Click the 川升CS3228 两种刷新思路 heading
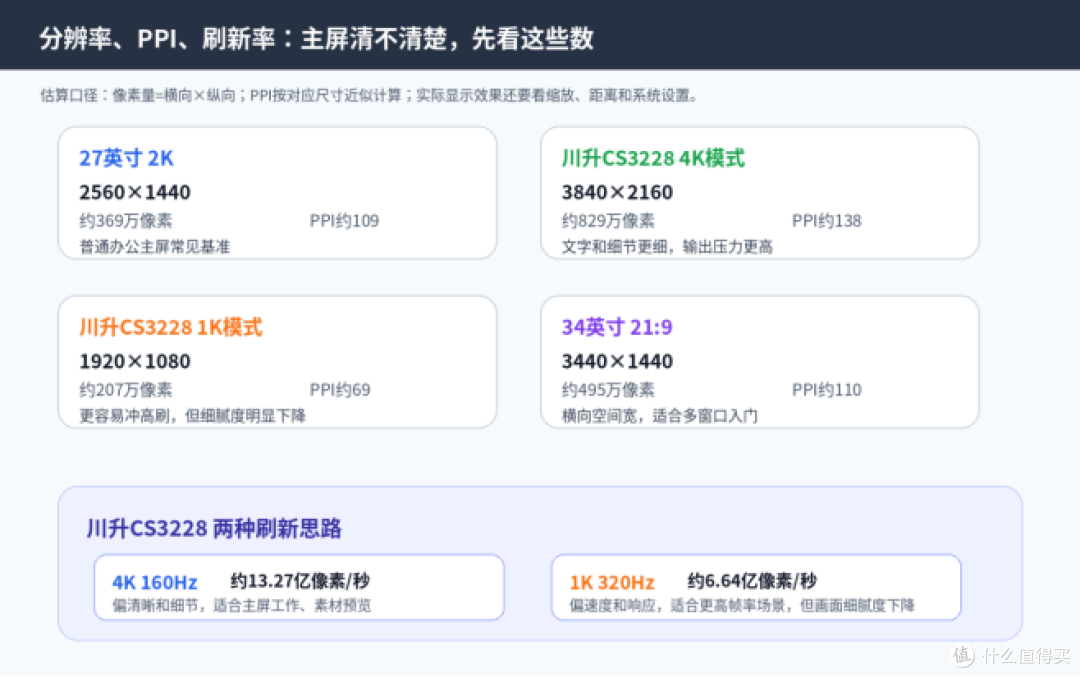 pyautogui.click(x=214, y=528)
